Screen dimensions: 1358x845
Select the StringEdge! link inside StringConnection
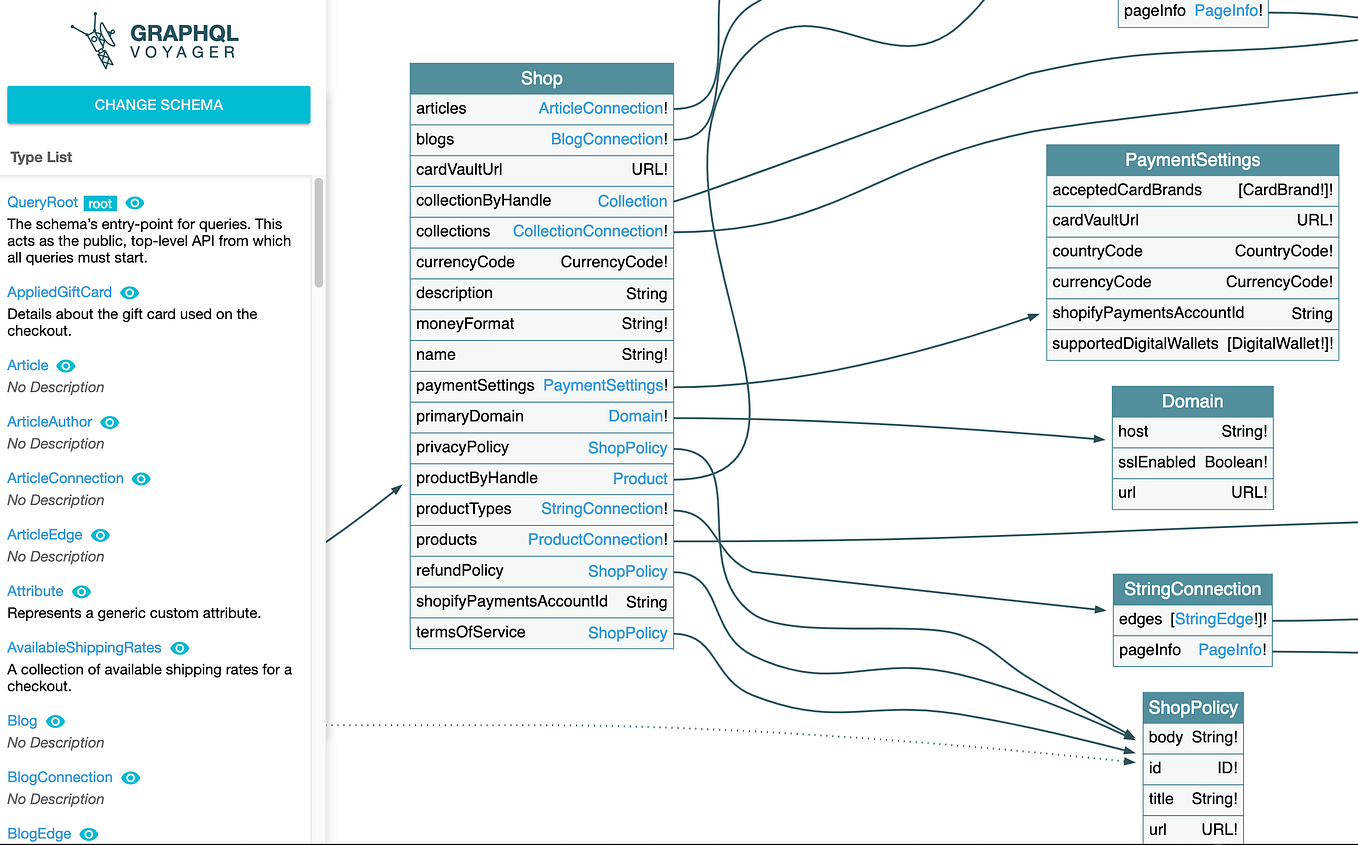click(x=1213, y=619)
